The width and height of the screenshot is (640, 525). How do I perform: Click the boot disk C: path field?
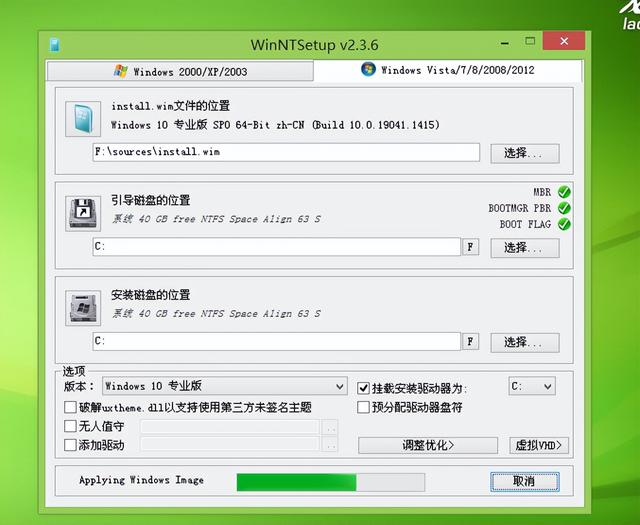pyautogui.click(x=277, y=247)
